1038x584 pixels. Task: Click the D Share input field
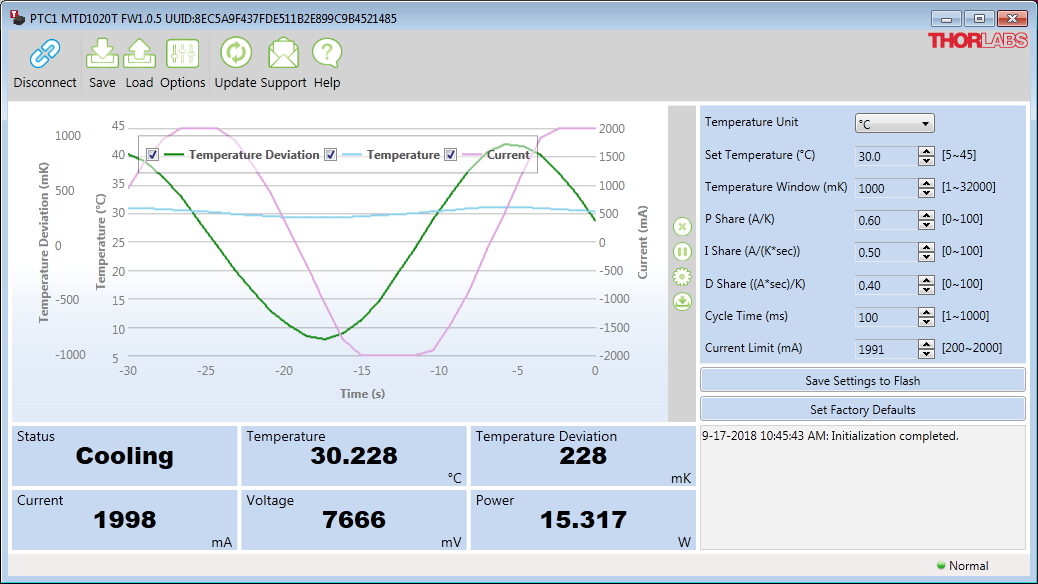click(x=886, y=285)
